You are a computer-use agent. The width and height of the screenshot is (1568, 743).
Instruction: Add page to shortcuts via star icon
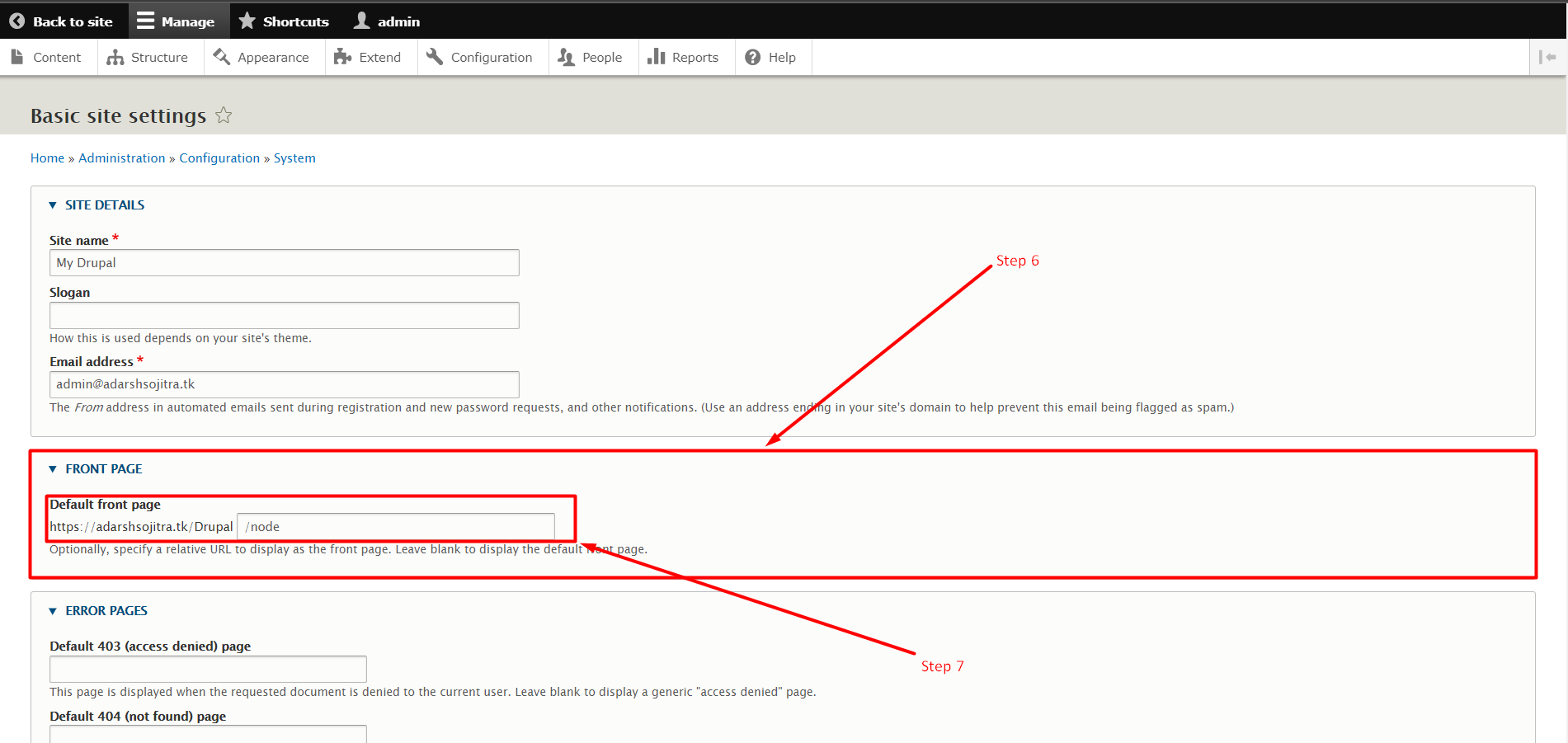coord(224,115)
